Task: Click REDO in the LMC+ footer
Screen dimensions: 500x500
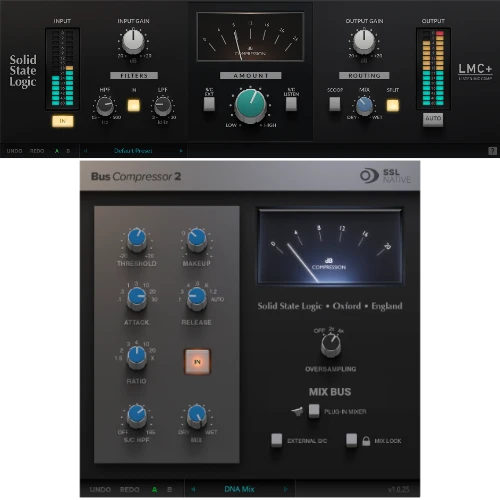Action: pyautogui.click(x=37, y=151)
